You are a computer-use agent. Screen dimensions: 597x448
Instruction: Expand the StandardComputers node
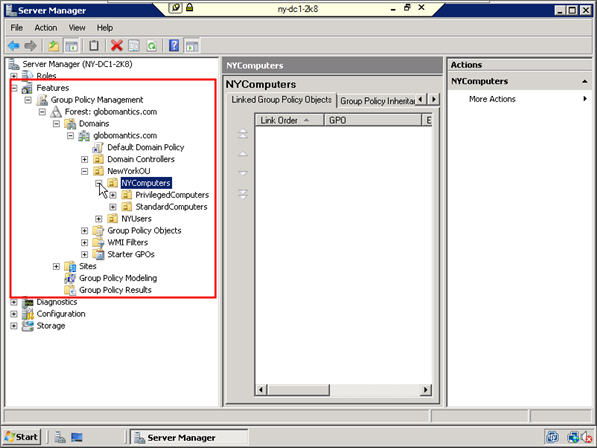(x=112, y=207)
